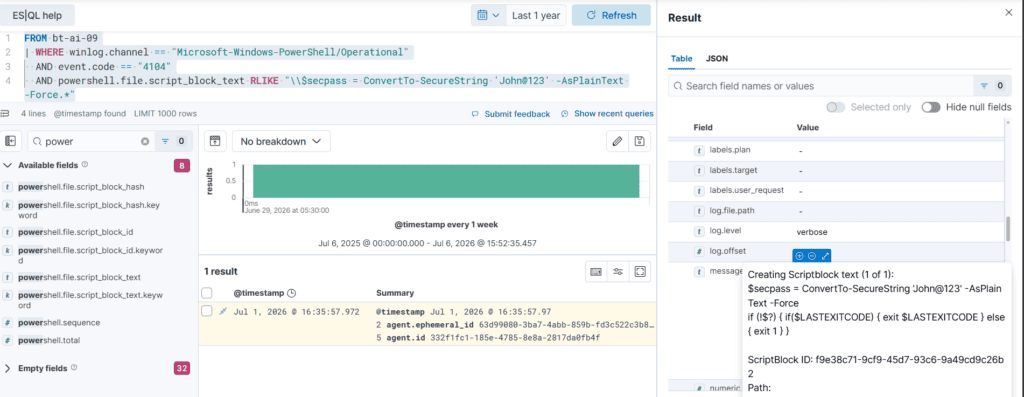1024x397 pixels.
Task: Enter full screen for results table
Action: point(640,272)
